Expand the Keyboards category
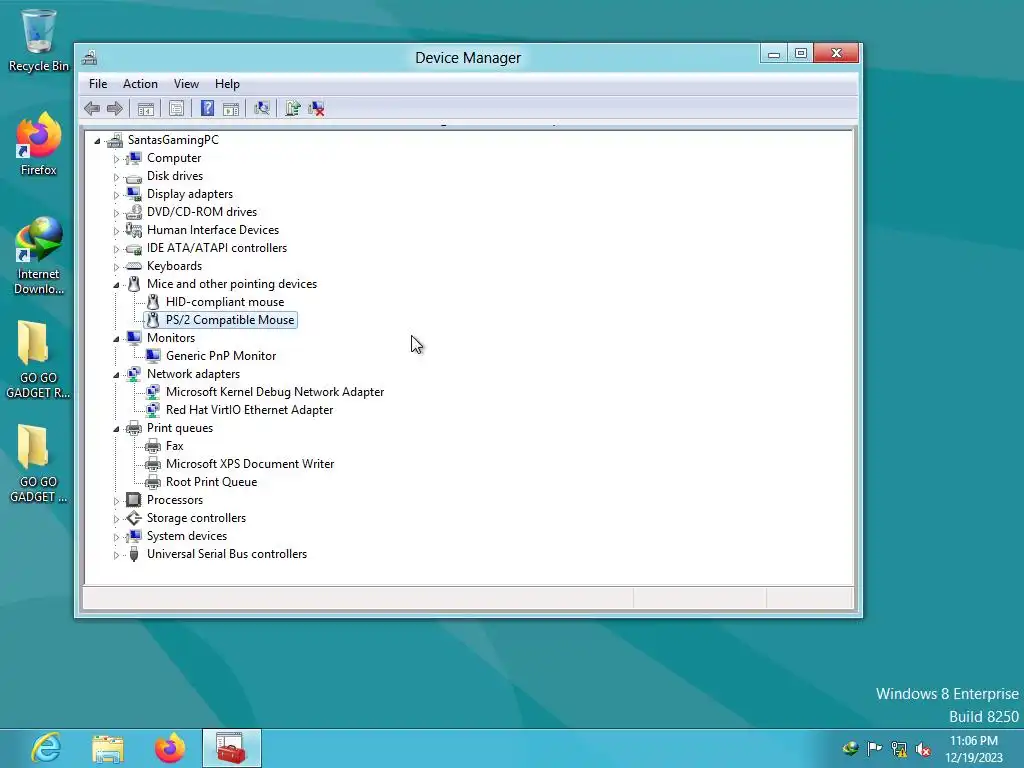Image resolution: width=1024 pixels, height=768 pixels. (116, 266)
